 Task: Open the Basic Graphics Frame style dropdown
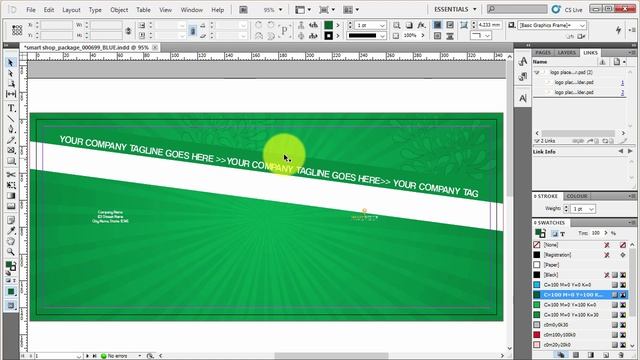click(x=582, y=25)
